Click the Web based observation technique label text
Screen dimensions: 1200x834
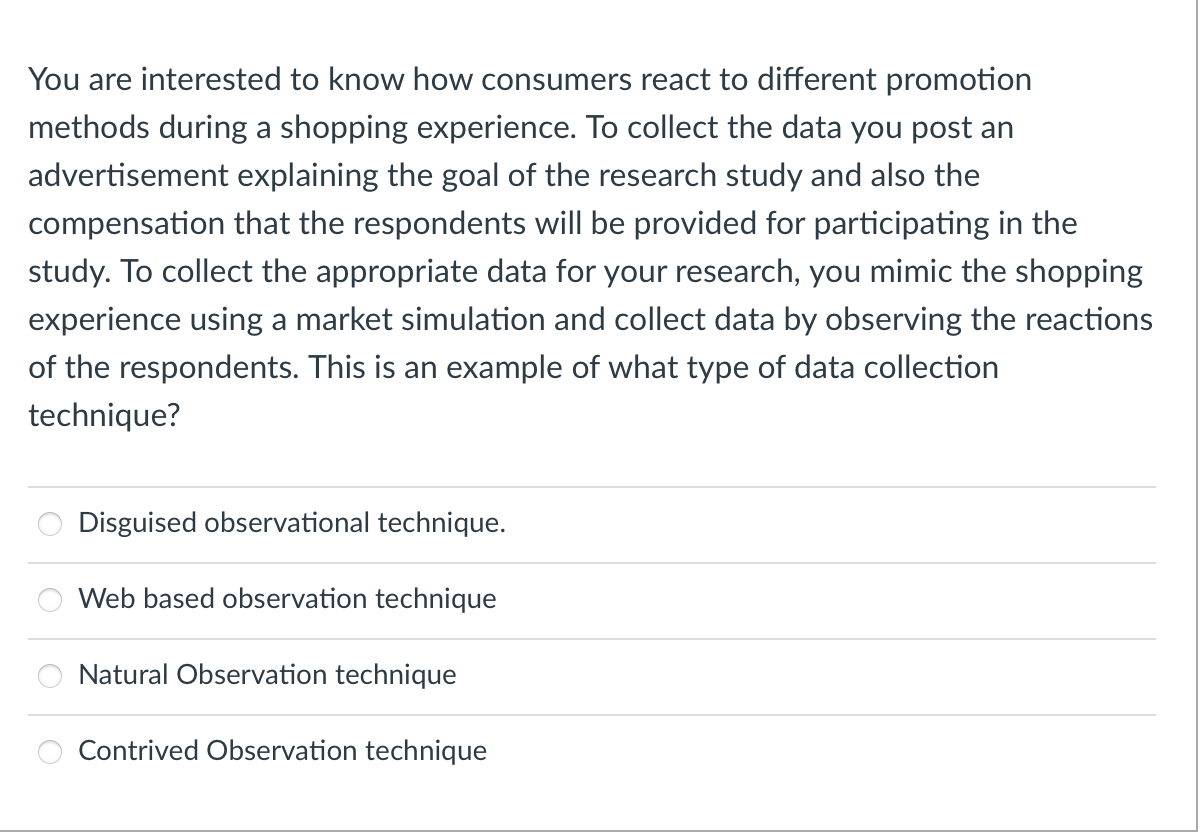coord(287,599)
